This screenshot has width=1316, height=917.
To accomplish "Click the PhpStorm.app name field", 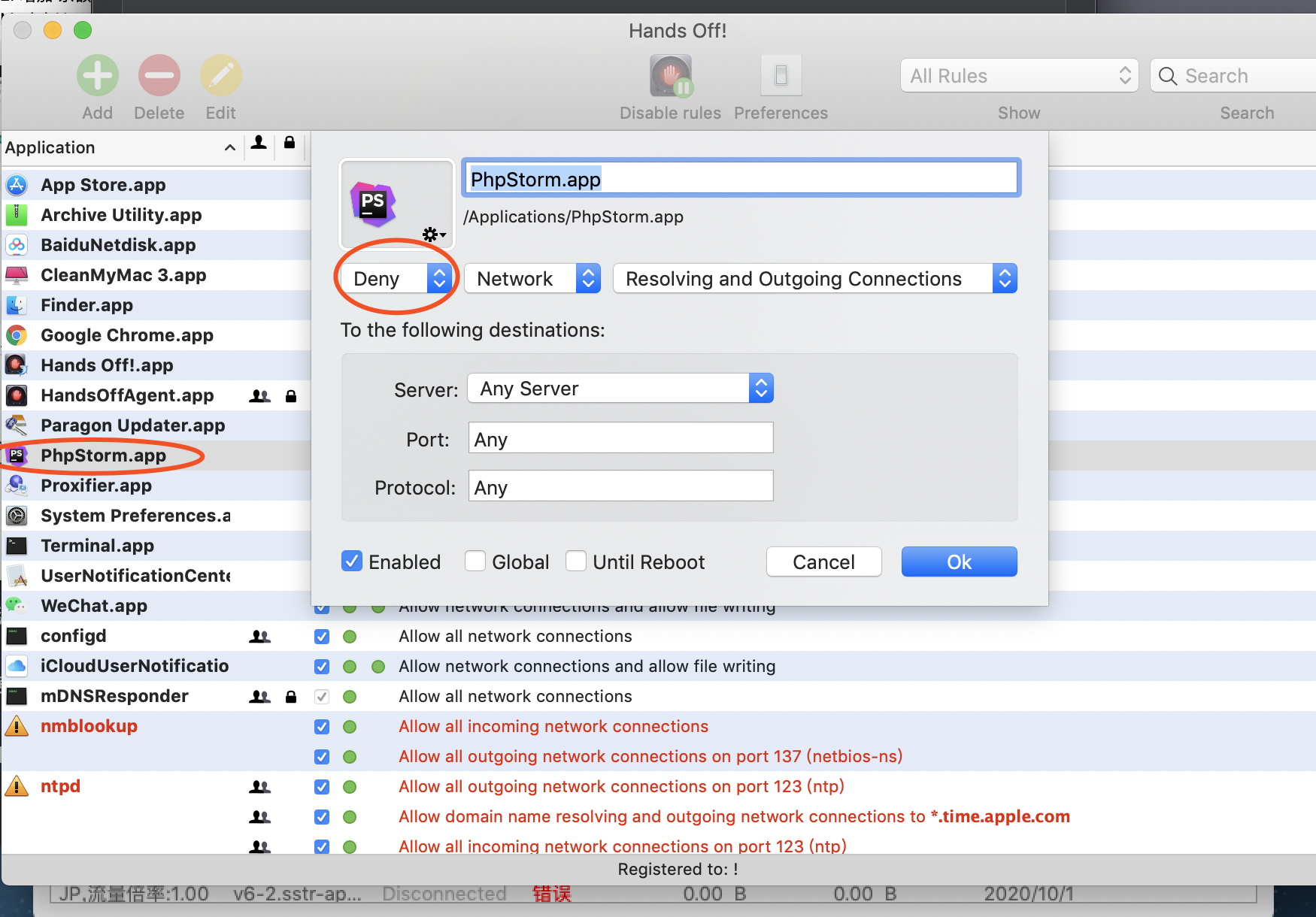I will click(741, 179).
